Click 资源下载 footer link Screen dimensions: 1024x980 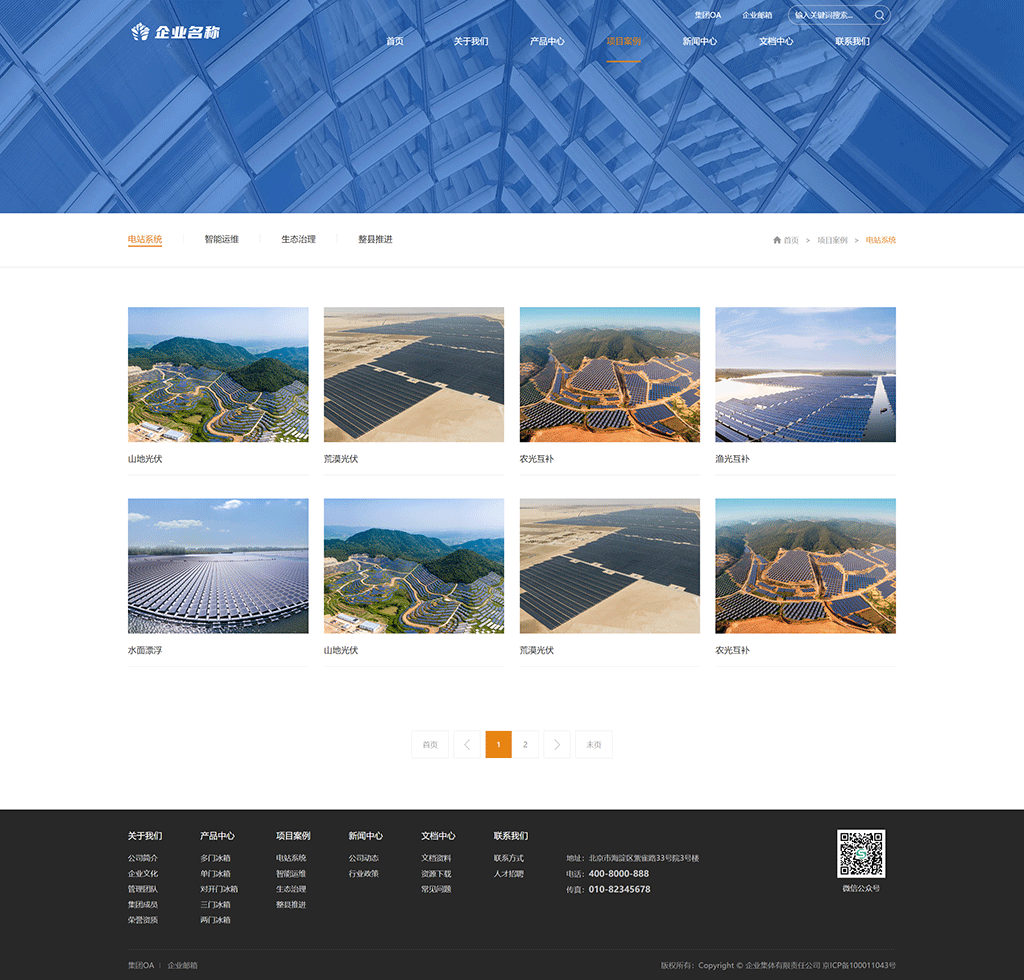(436, 873)
